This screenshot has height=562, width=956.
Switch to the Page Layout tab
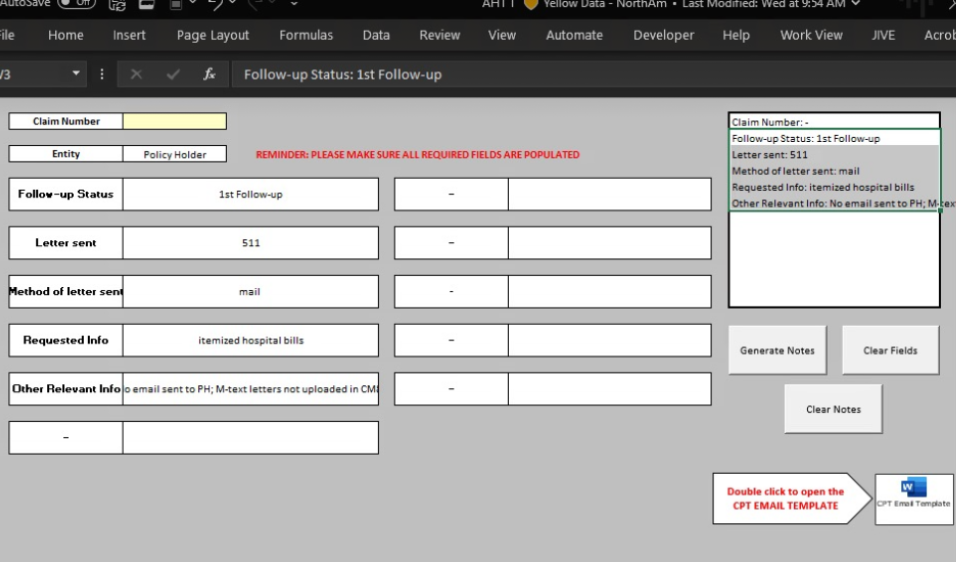click(213, 35)
